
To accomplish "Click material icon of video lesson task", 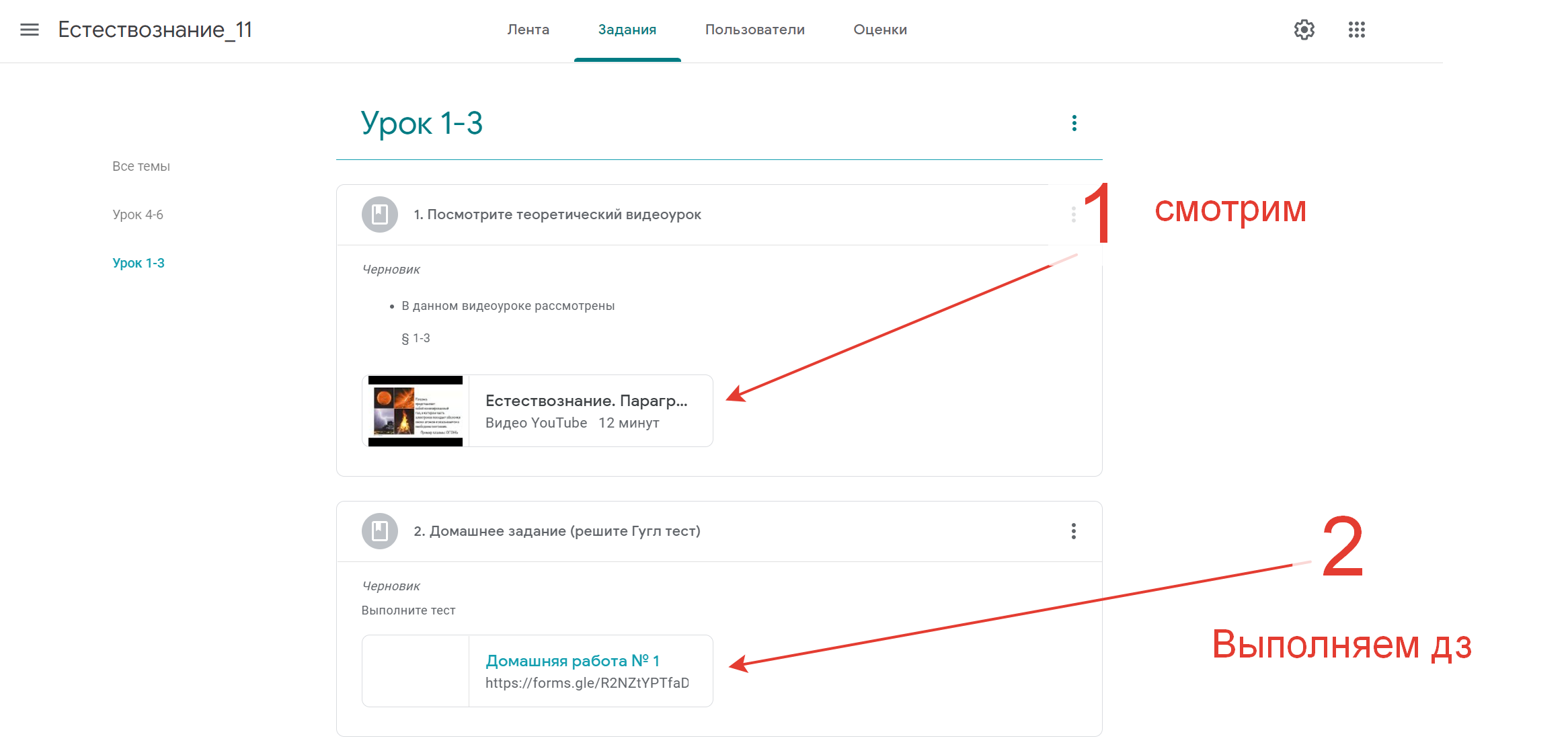I will [380, 214].
